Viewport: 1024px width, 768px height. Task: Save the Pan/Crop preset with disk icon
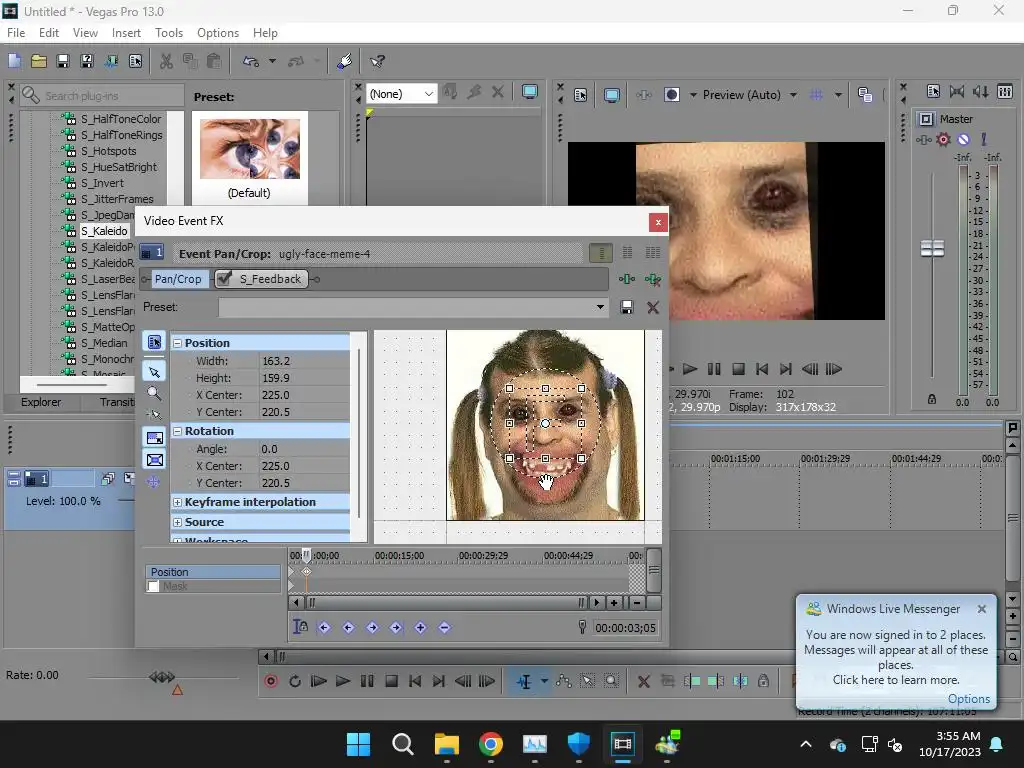627,308
